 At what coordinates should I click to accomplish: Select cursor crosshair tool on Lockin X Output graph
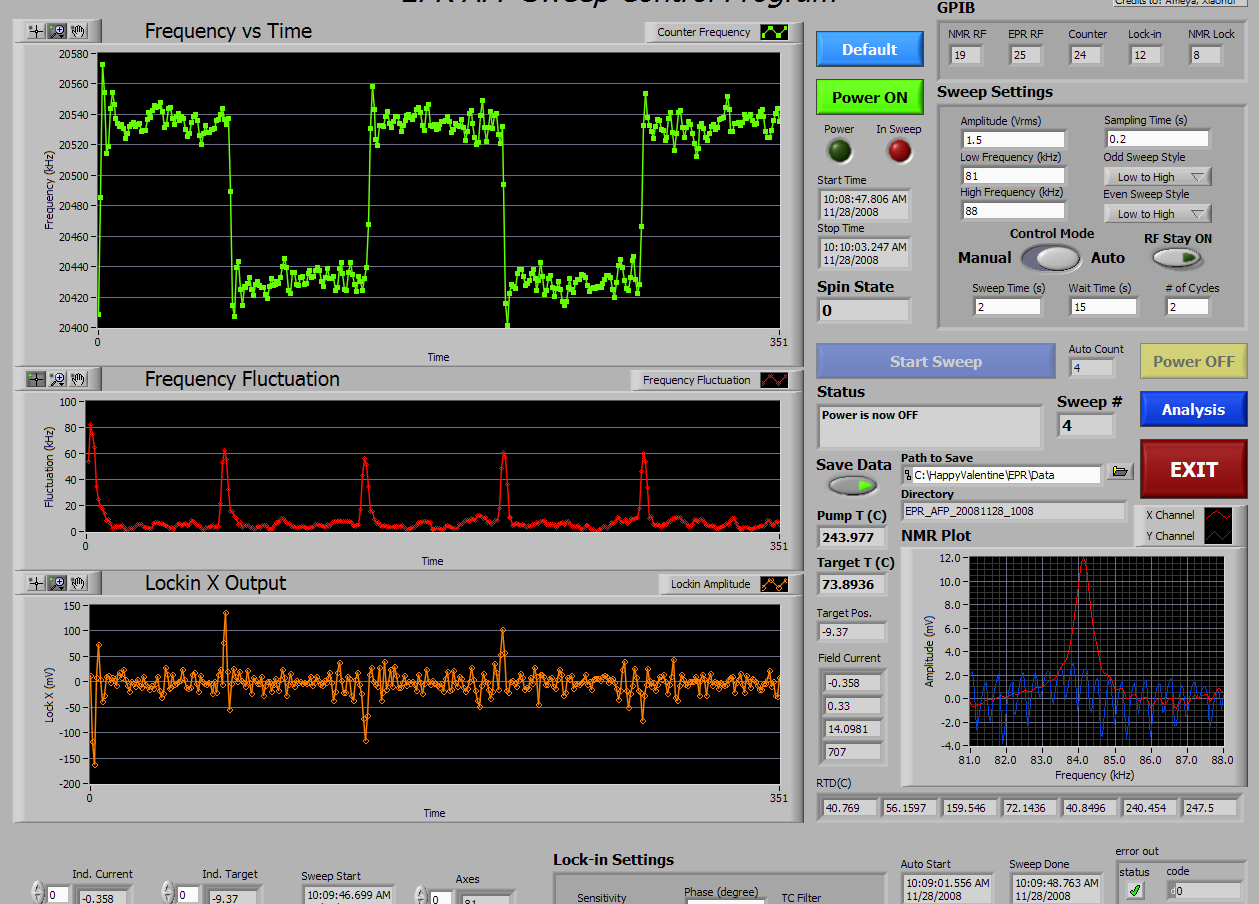[x=37, y=583]
